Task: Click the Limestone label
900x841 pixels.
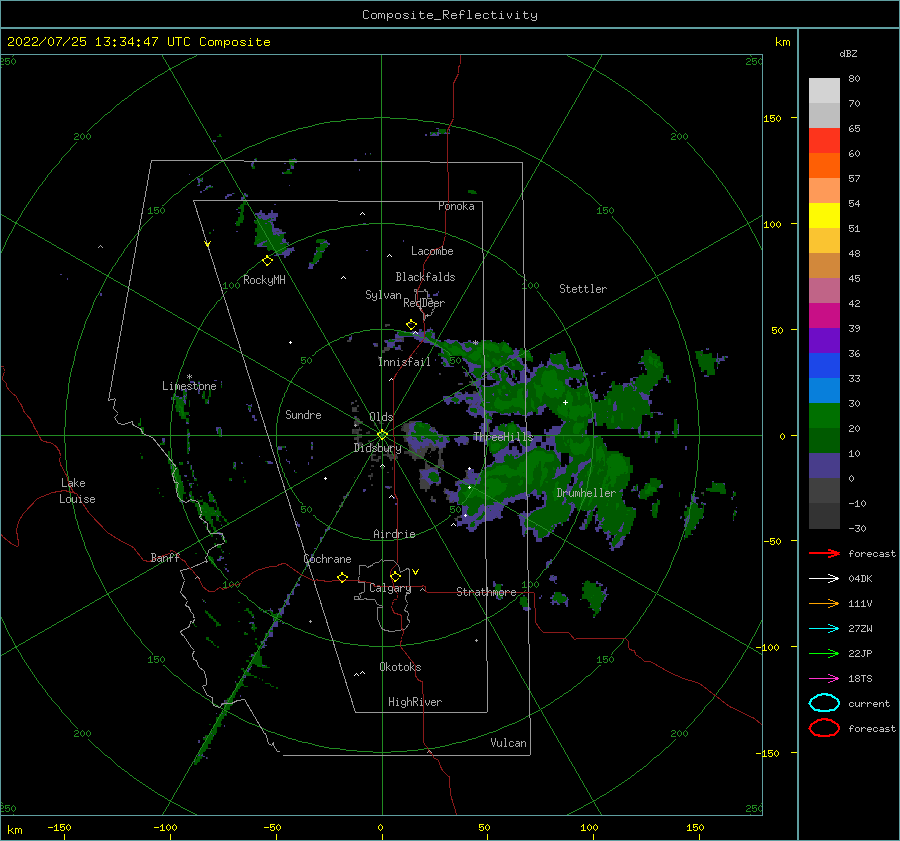Action: pyautogui.click(x=189, y=386)
